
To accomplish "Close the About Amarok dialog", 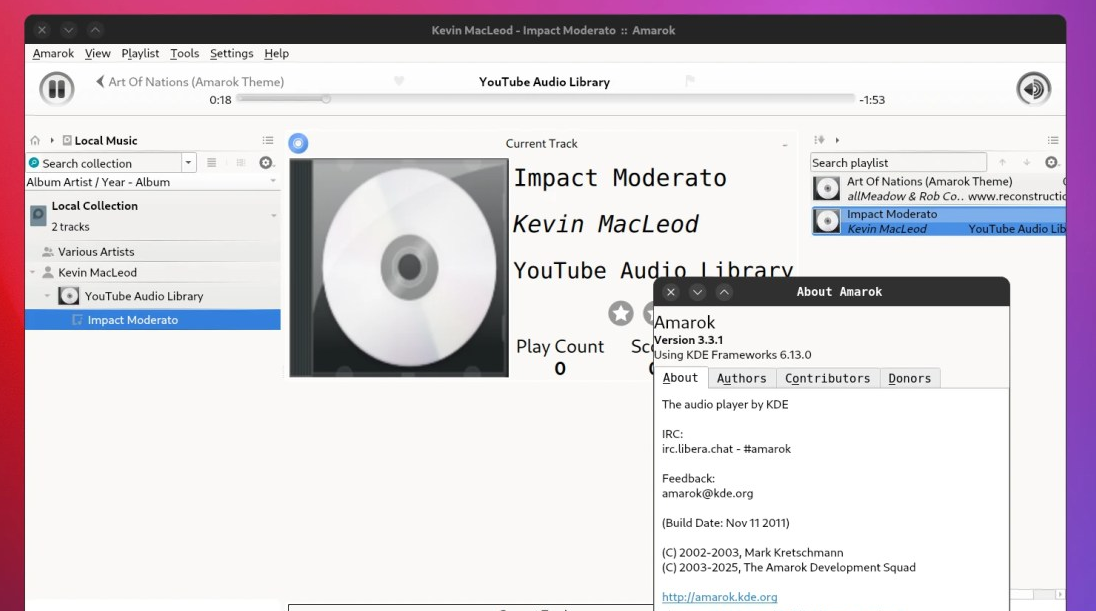I will click(x=670, y=292).
